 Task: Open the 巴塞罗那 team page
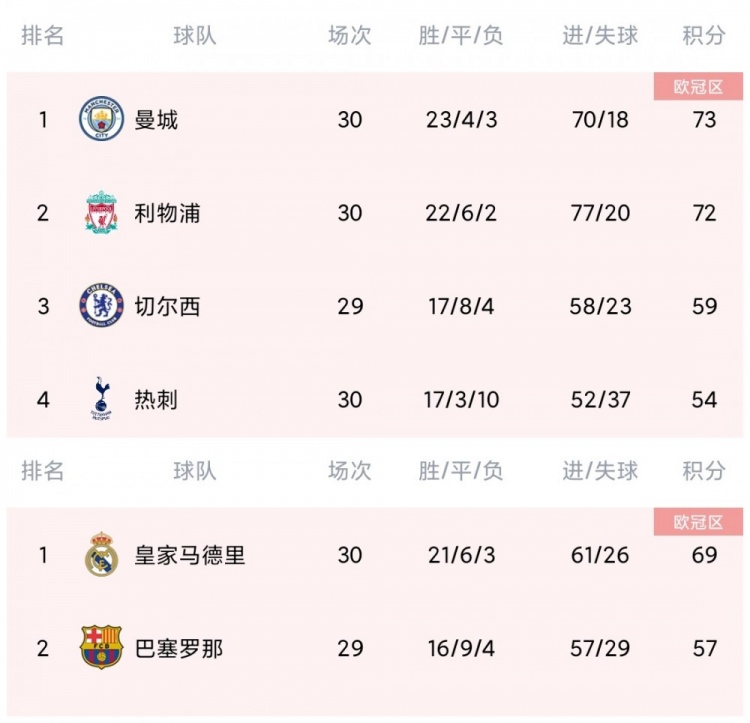tap(178, 648)
